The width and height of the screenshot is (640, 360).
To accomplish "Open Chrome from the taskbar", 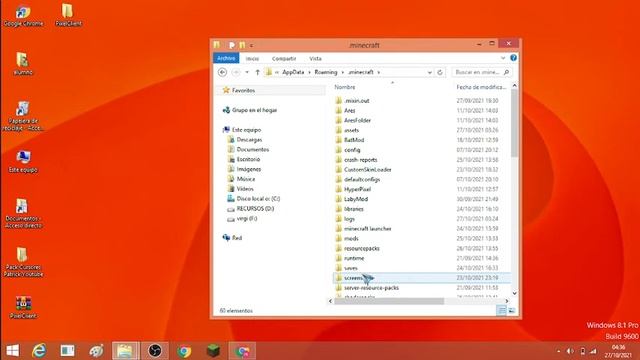I will tap(184, 351).
